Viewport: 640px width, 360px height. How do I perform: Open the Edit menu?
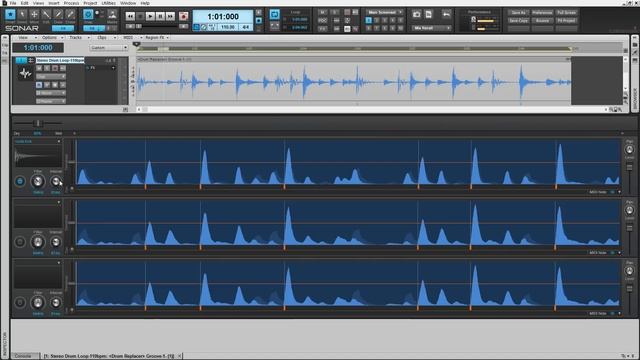(x=24, y=3)
